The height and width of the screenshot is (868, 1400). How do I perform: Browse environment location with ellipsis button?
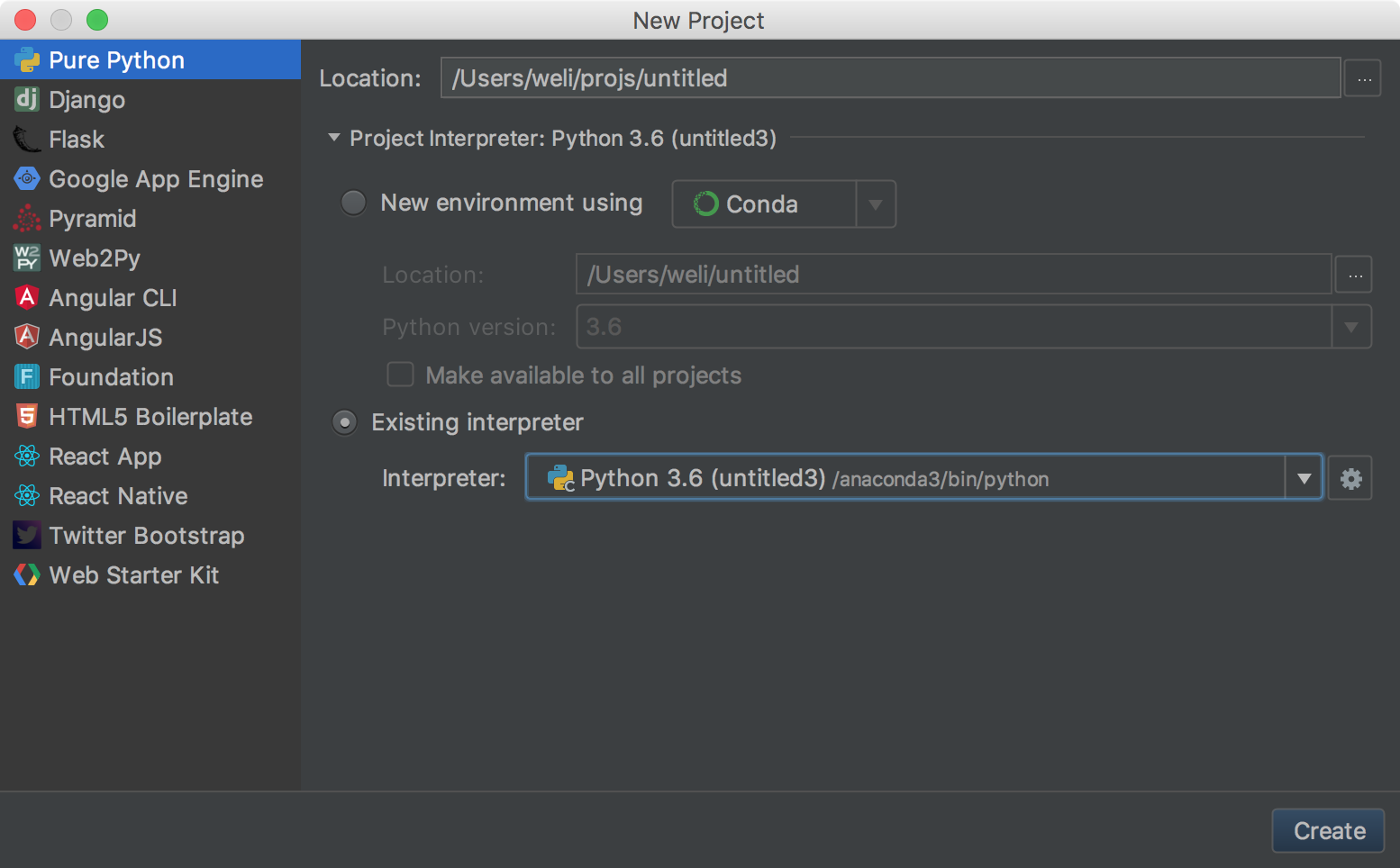coord(1354,275)
